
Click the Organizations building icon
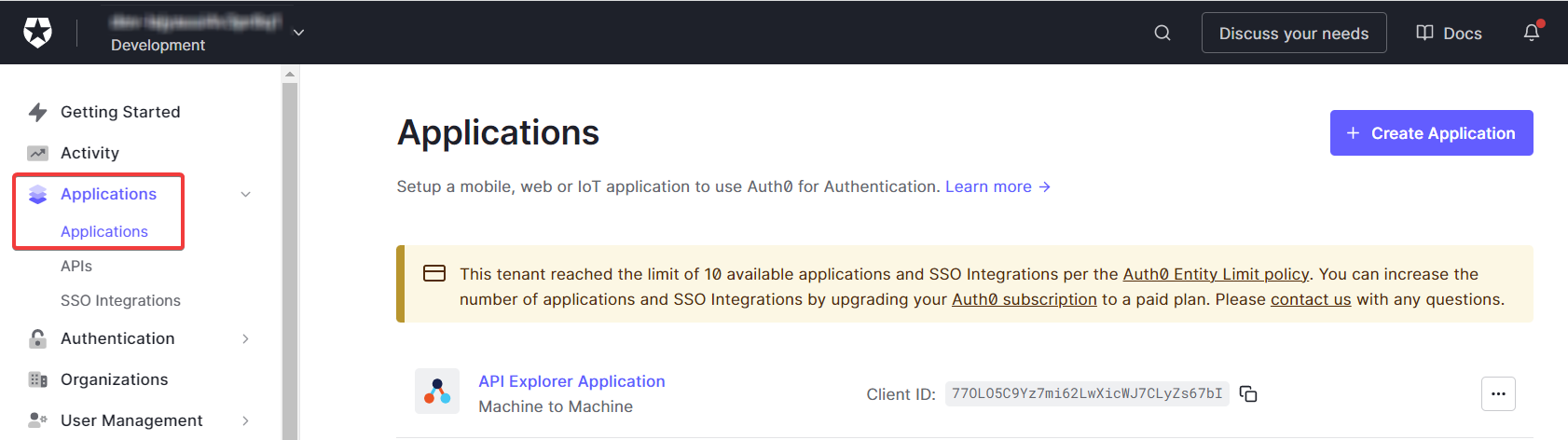[x=37, y=379]
